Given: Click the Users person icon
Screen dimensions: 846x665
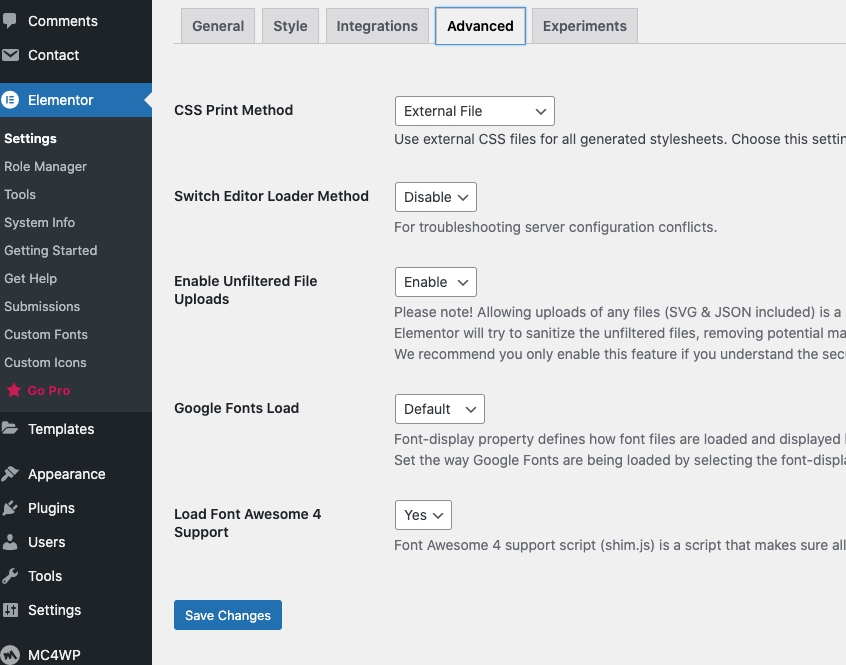Looking at the screenshot, I should pos(10,542).
